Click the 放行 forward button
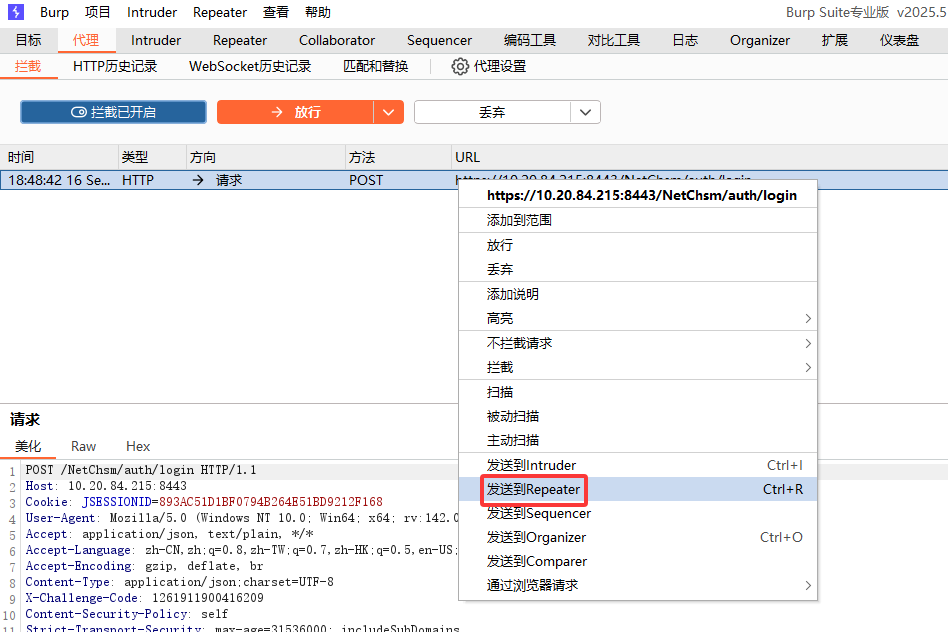Viewport: 948px width, 632px height. (x=295, y=112)
